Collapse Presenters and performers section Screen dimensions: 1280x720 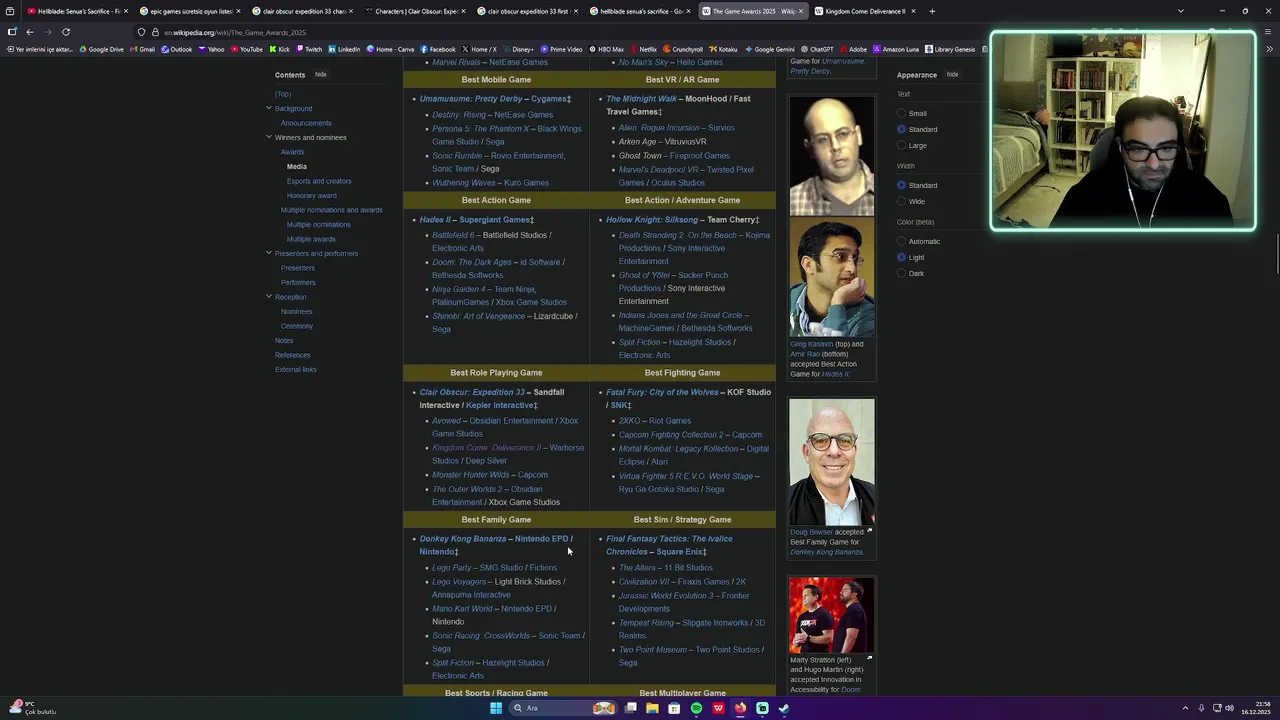point(269,253)
